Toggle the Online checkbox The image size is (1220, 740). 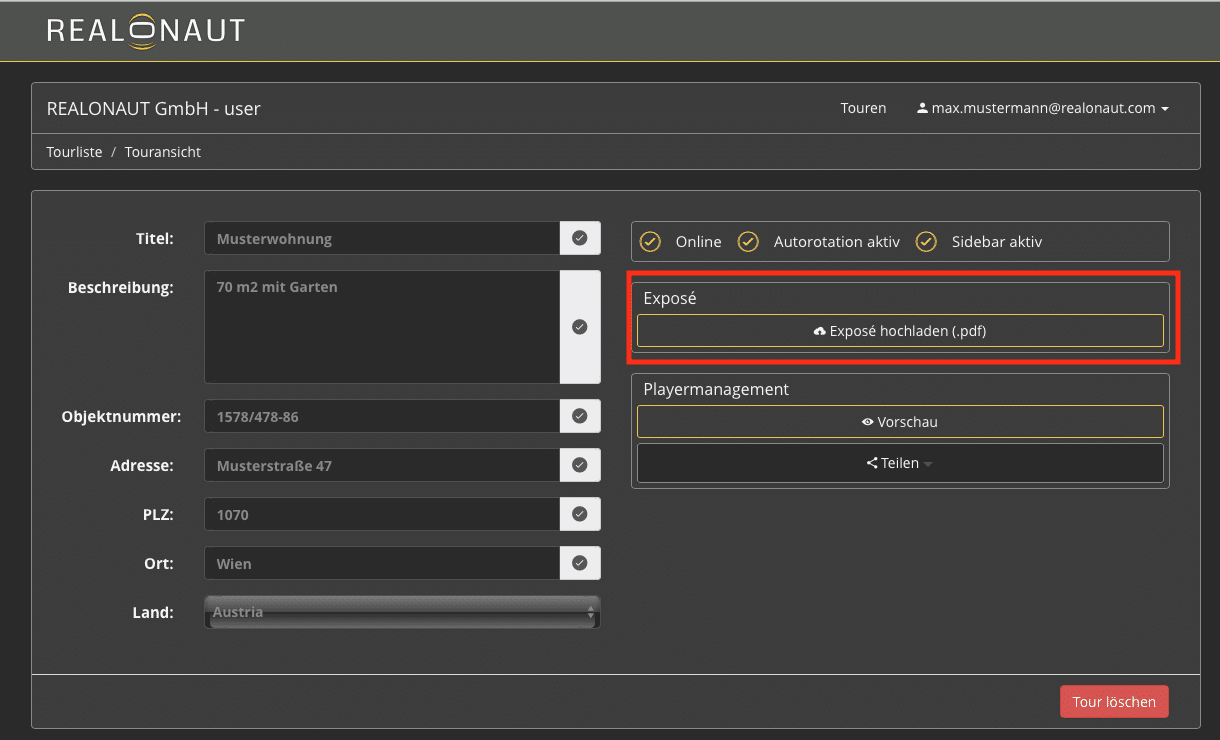[650, 242]
